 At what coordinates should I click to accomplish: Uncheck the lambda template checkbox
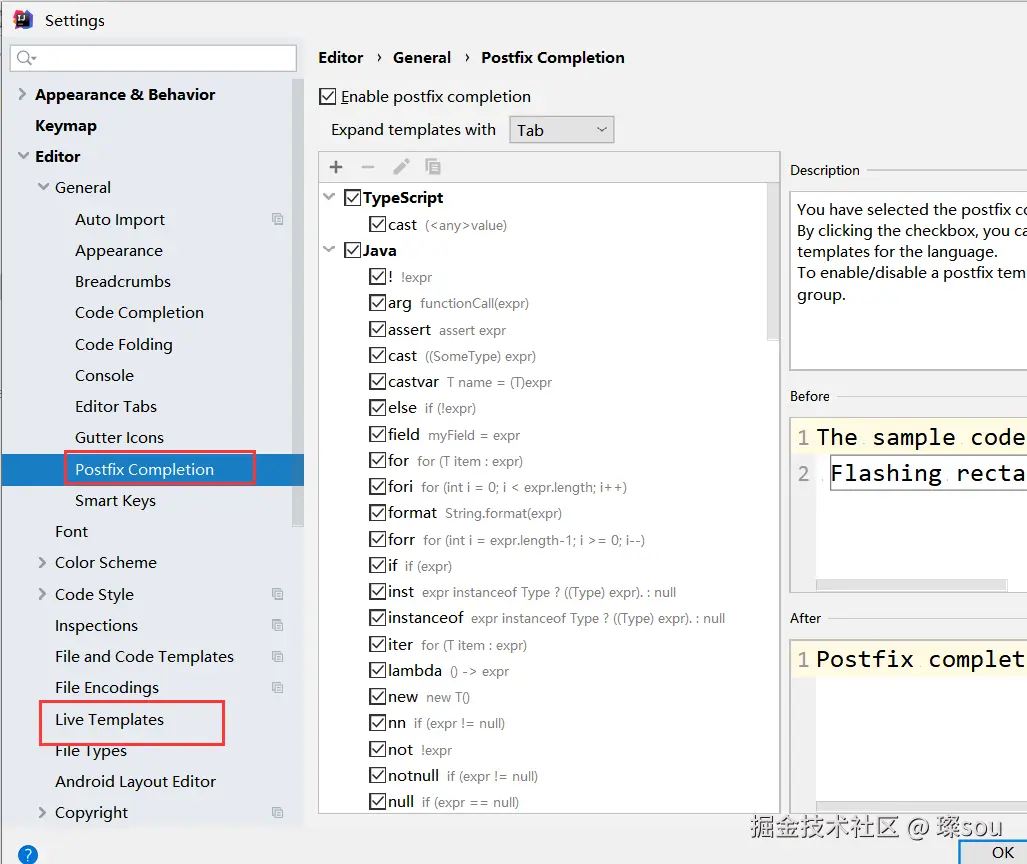(x=377, y=671)
